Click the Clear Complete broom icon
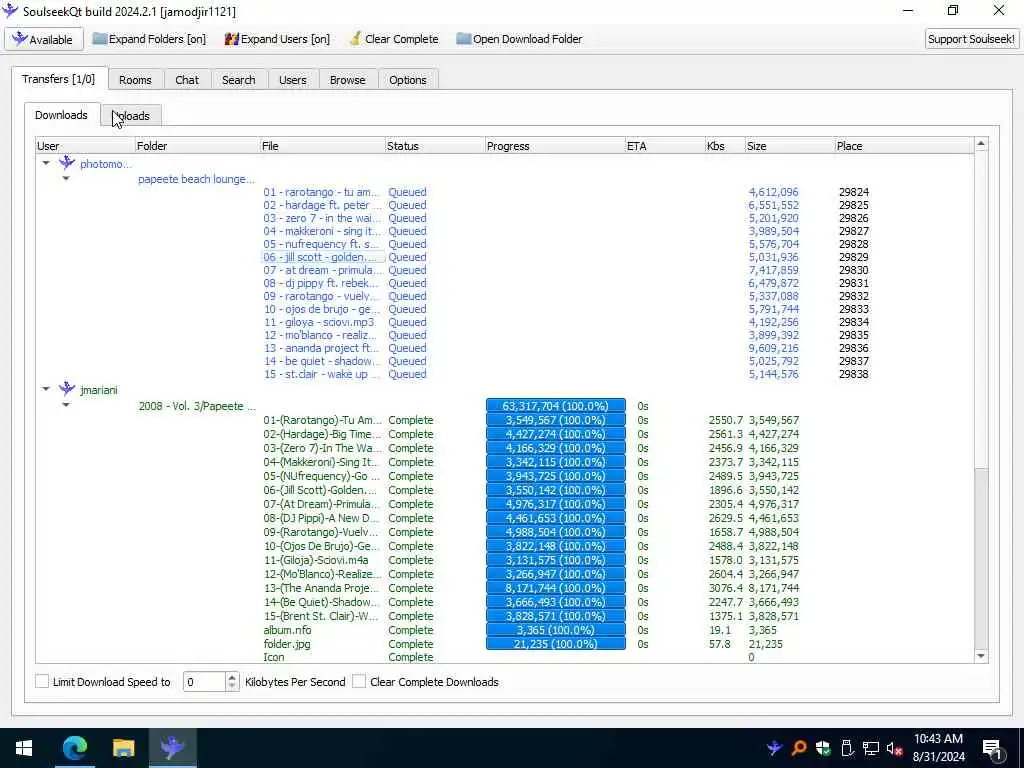Image resolution: width=1024 pixels, height=768 pixels. 355,39
